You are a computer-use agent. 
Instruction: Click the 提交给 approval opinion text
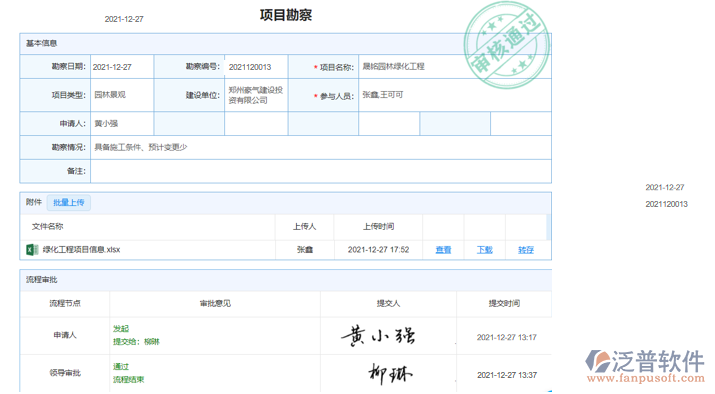pyautogui.click(x=136, y=342)
